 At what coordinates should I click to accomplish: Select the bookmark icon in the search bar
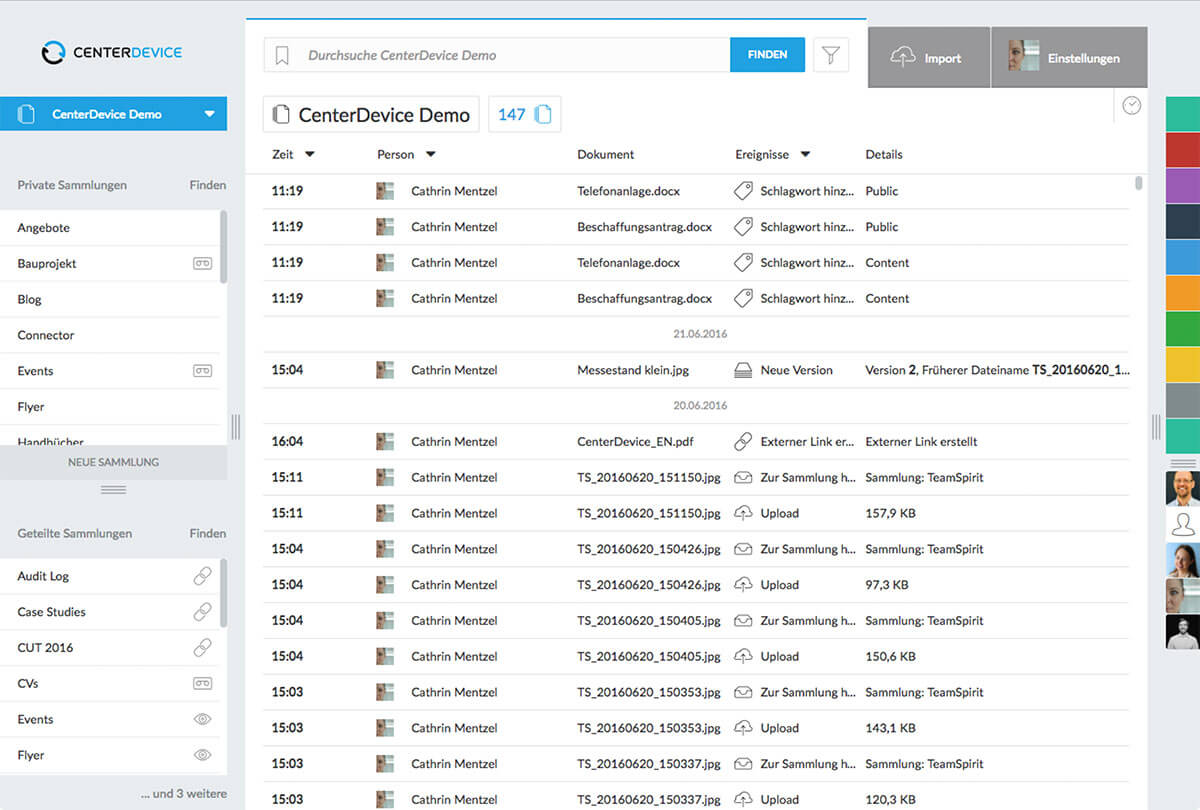(x=281, y=55)
